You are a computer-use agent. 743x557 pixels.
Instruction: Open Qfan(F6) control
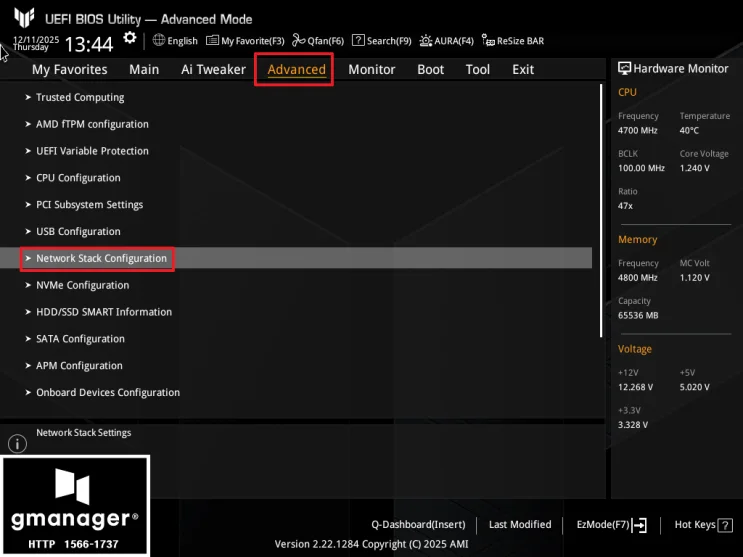[326, 41]
